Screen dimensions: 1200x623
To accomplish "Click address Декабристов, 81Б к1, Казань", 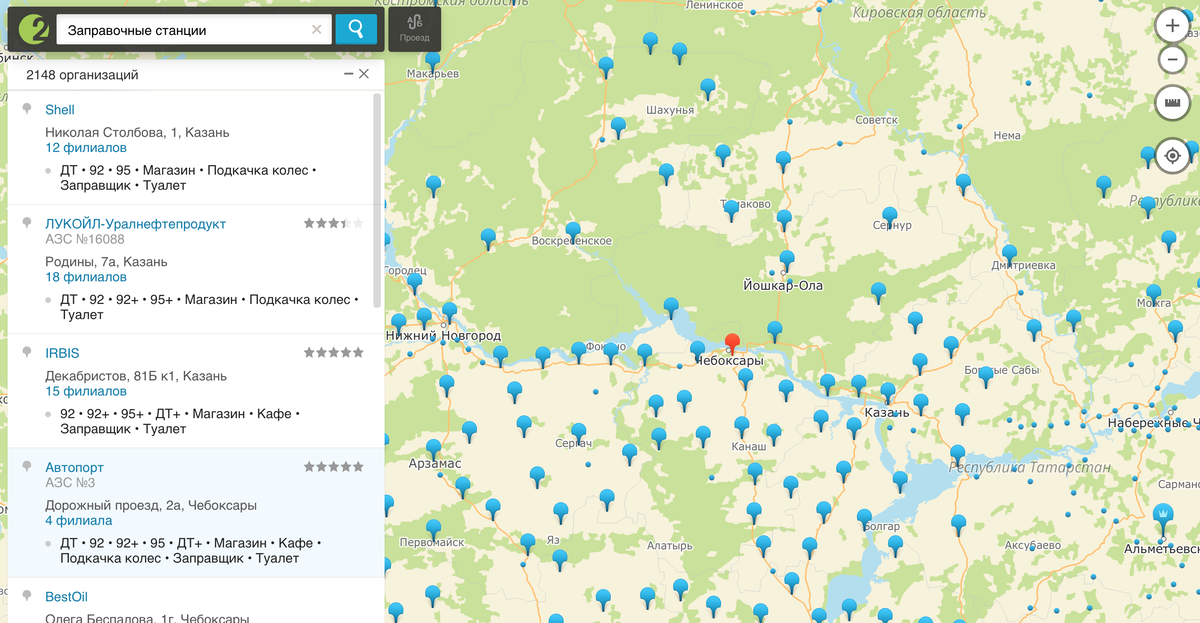I will tap(136, 376).
